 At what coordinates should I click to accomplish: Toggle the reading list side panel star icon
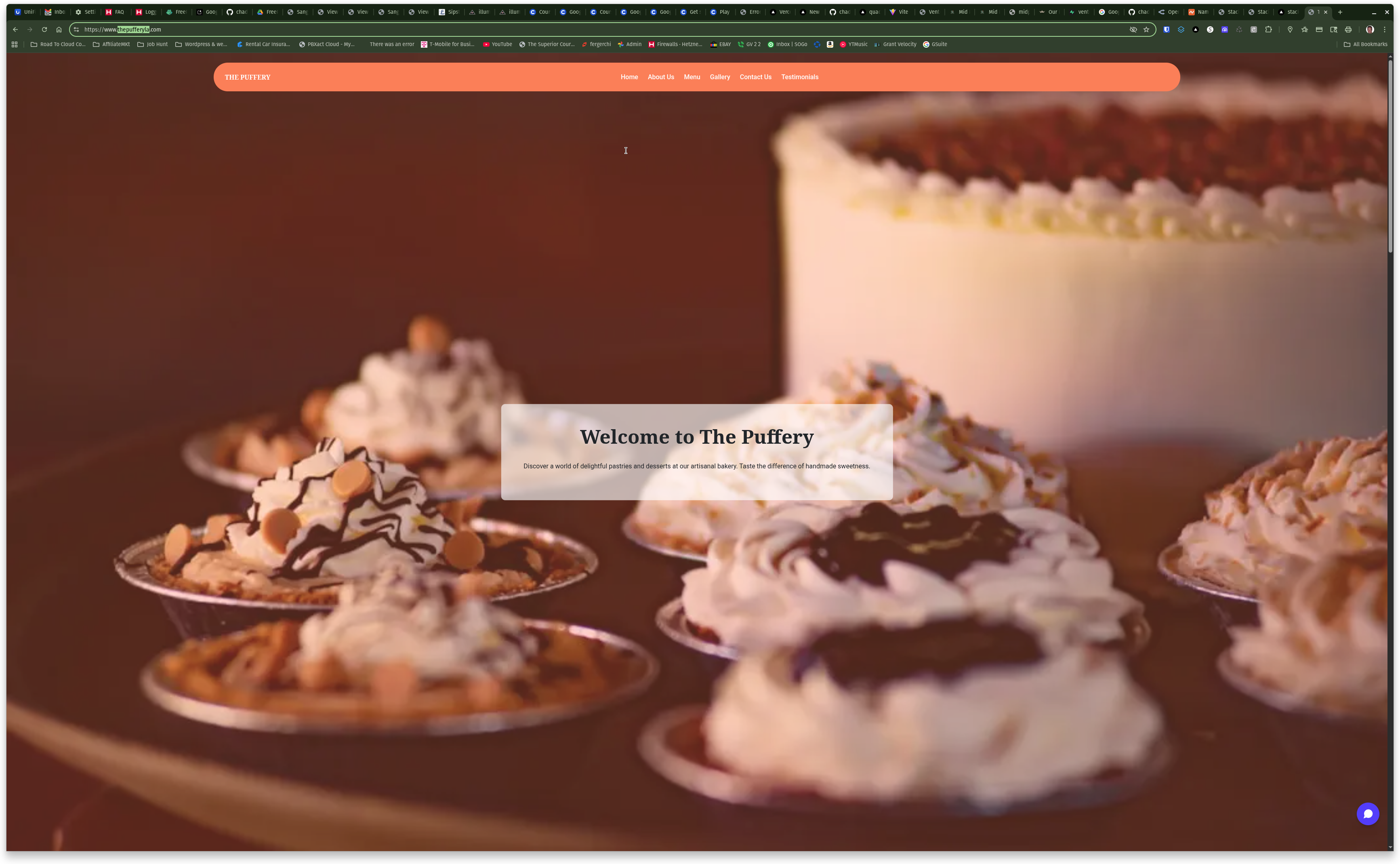[1305, 29]
